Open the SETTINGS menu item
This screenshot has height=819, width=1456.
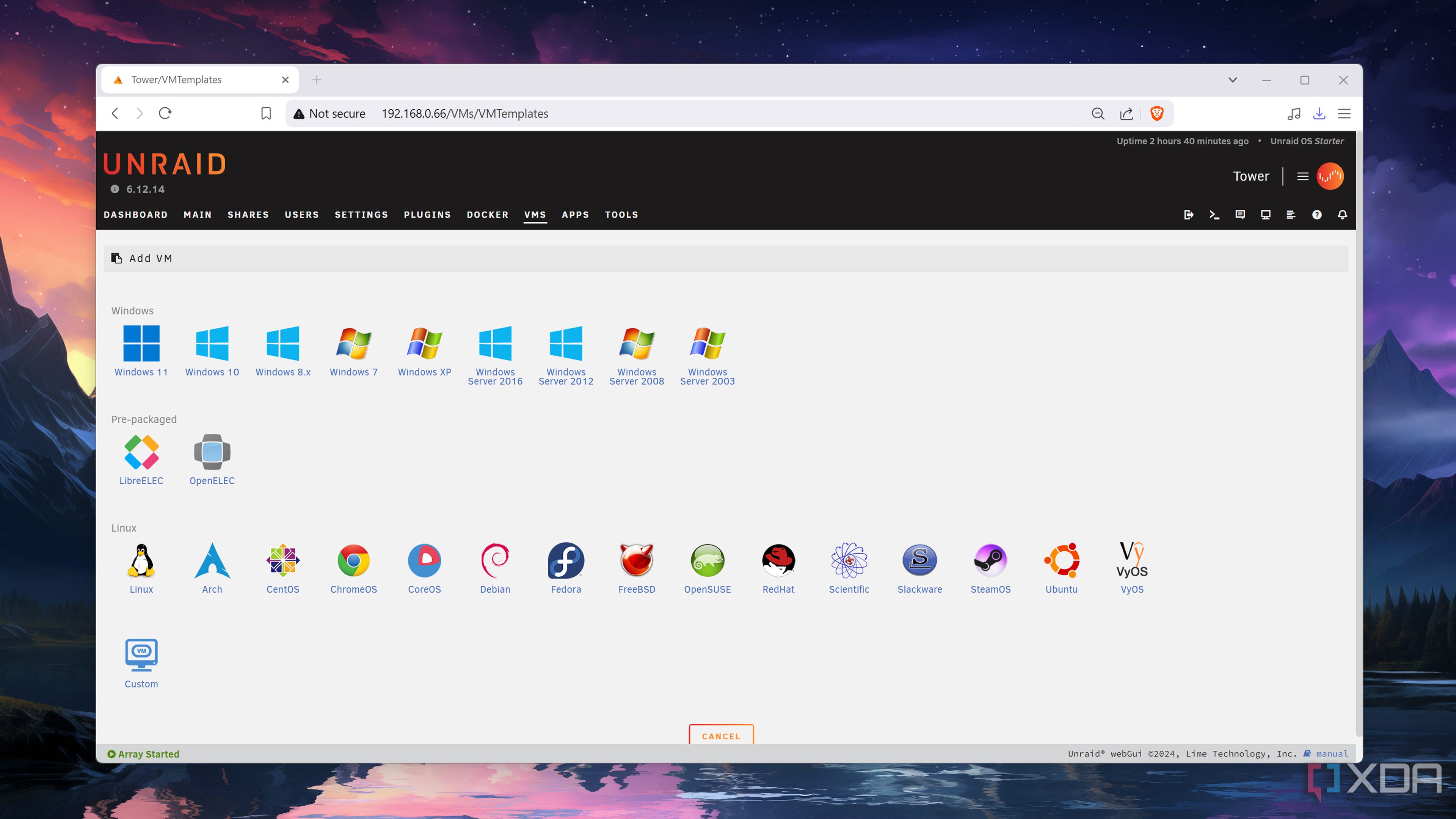coord(361,215)
